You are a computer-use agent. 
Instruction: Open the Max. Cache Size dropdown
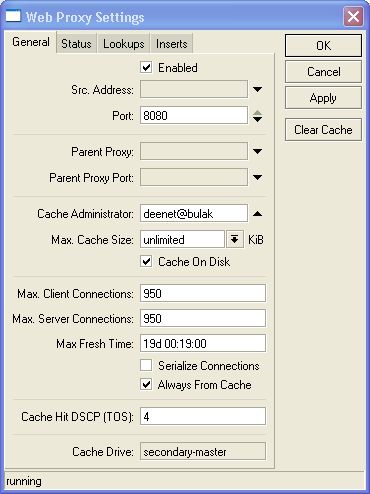pyautogui.click(x=235, y=239)
